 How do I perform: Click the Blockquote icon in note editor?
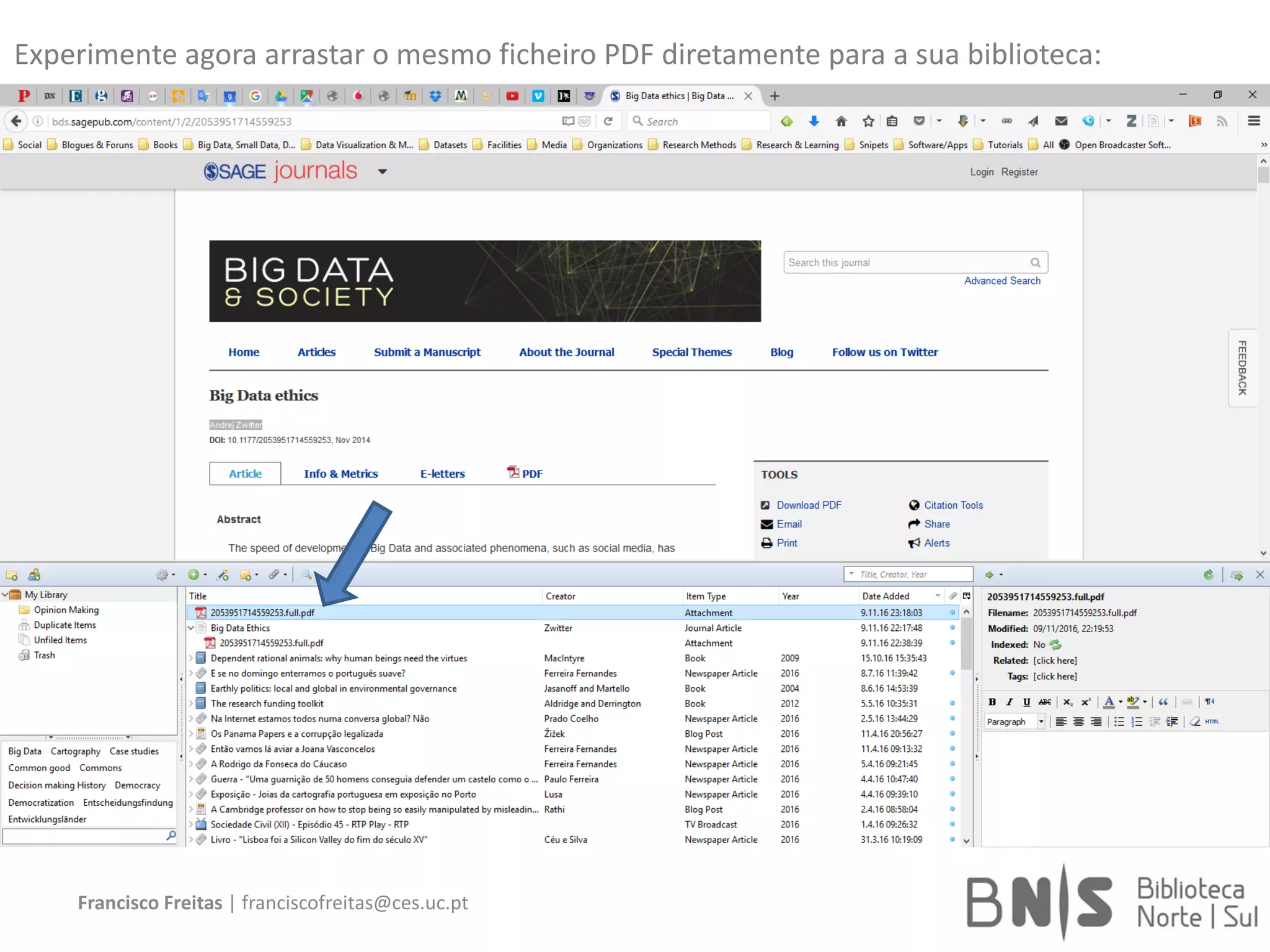1163,702
